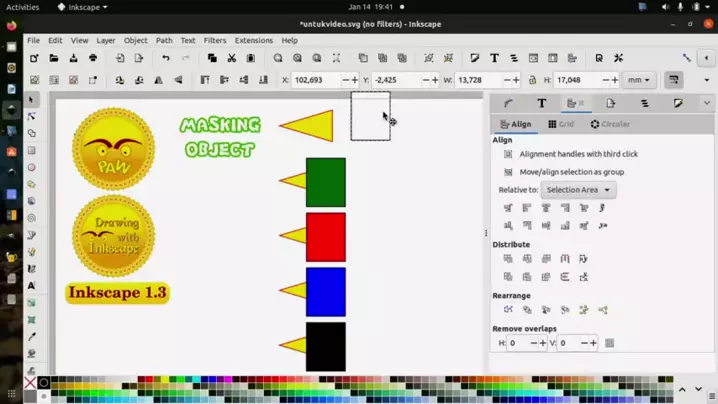Click the Cut scissors icon
This screenshot has height=404, width=718.
coord(231,59)
